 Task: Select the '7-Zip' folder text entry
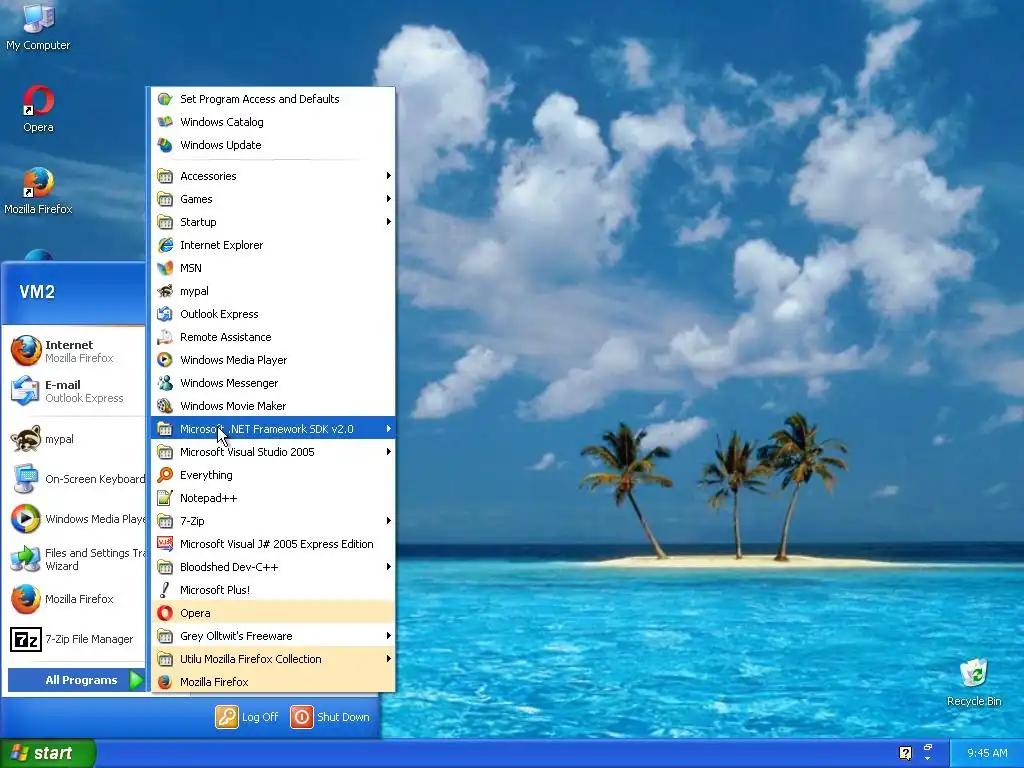192,520
